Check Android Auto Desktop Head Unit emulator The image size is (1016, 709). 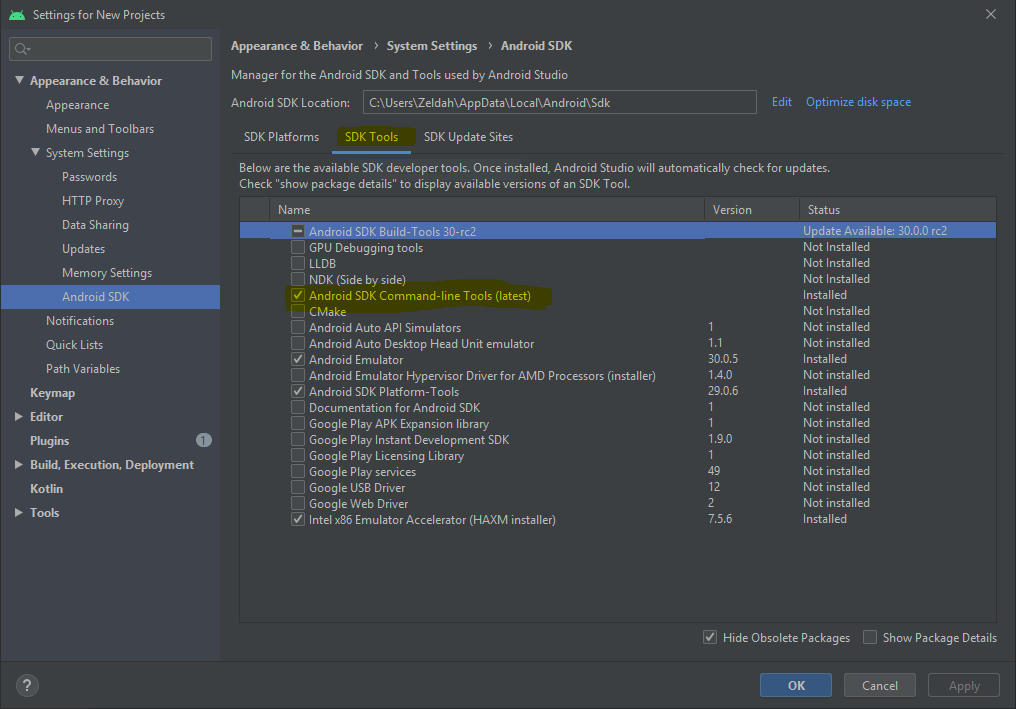(297, 343)
